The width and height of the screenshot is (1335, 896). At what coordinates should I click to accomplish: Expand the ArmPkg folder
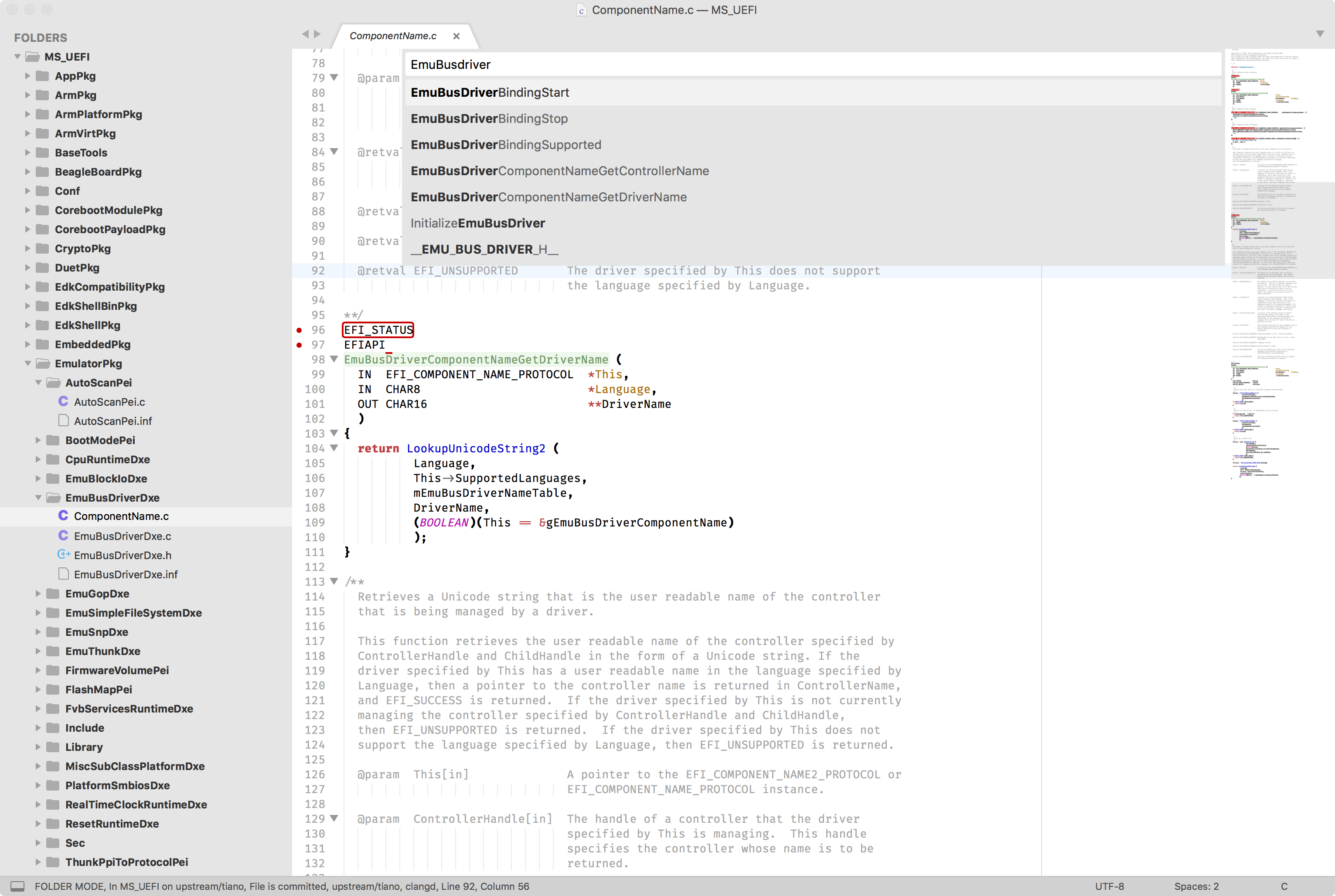coord(27,95)
